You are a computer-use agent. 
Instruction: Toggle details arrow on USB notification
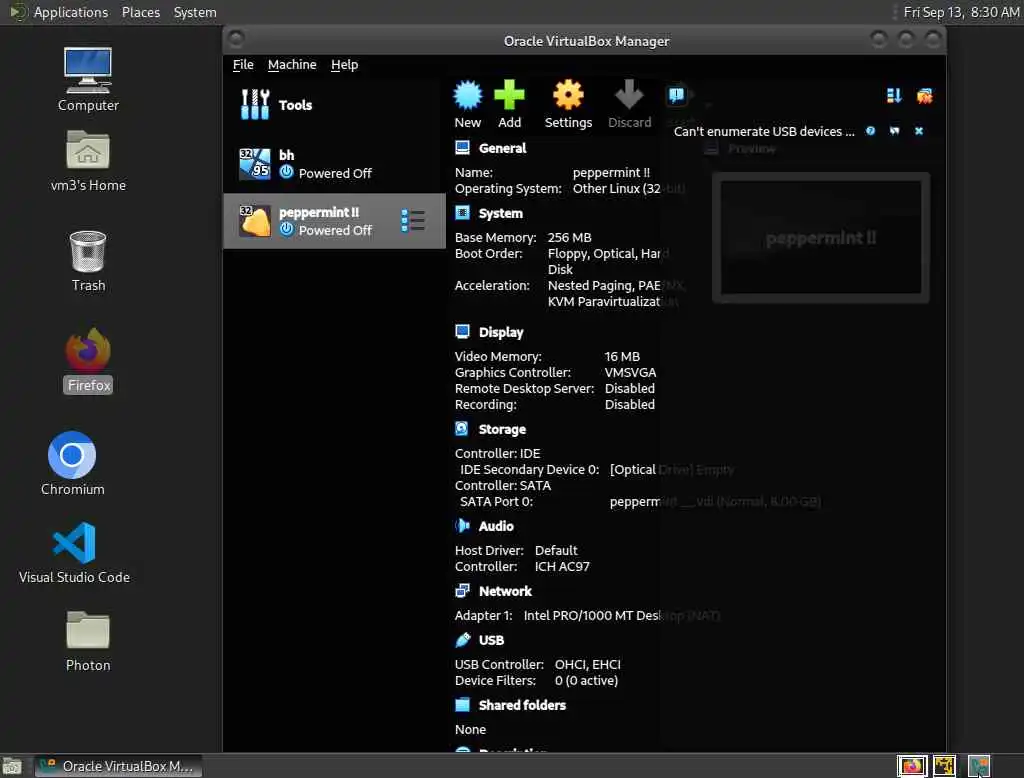(894, 131)
